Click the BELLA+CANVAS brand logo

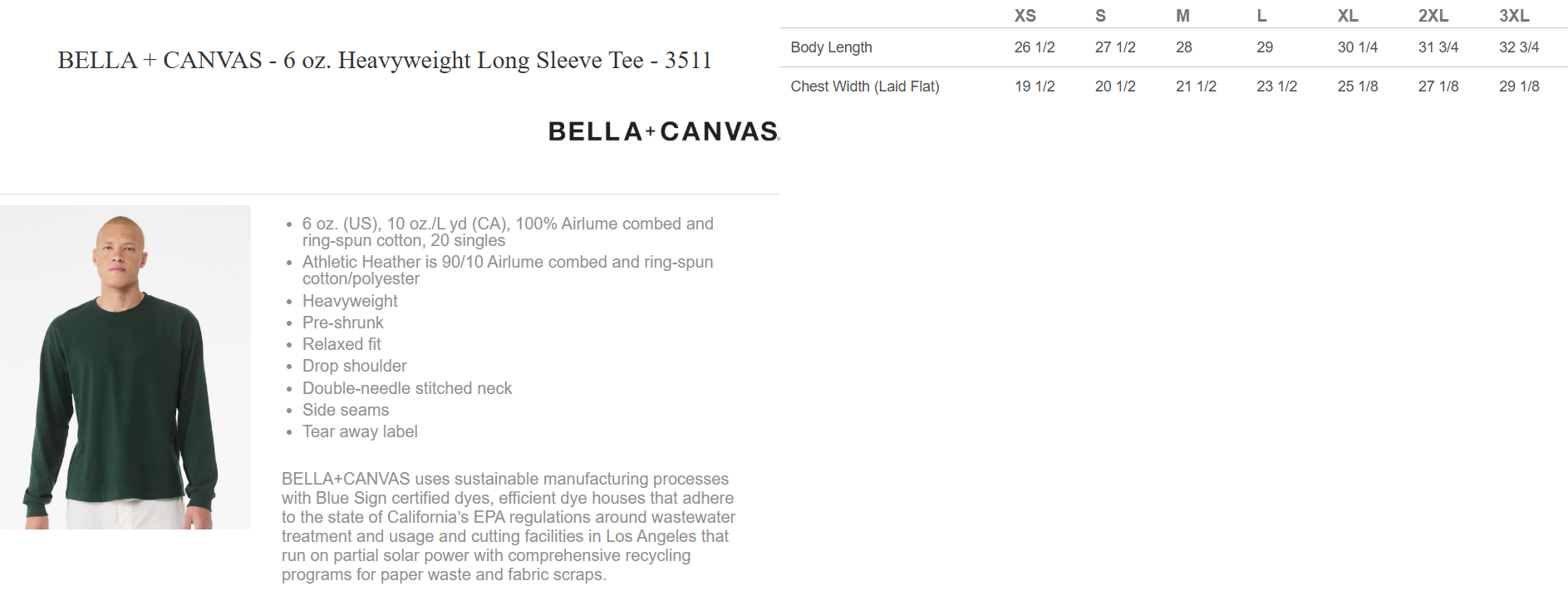663,132
